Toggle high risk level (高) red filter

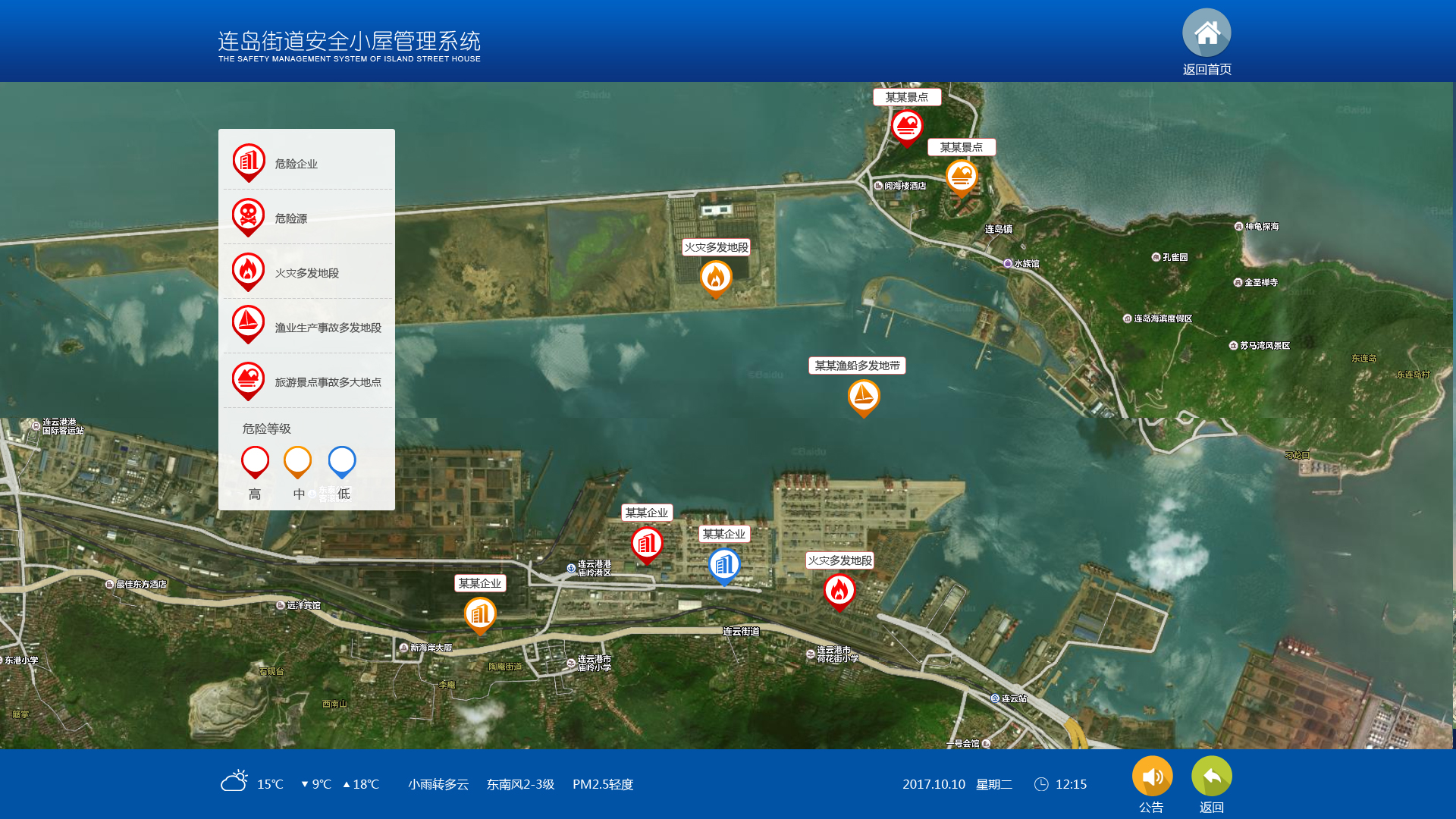[x=255, y=461]
